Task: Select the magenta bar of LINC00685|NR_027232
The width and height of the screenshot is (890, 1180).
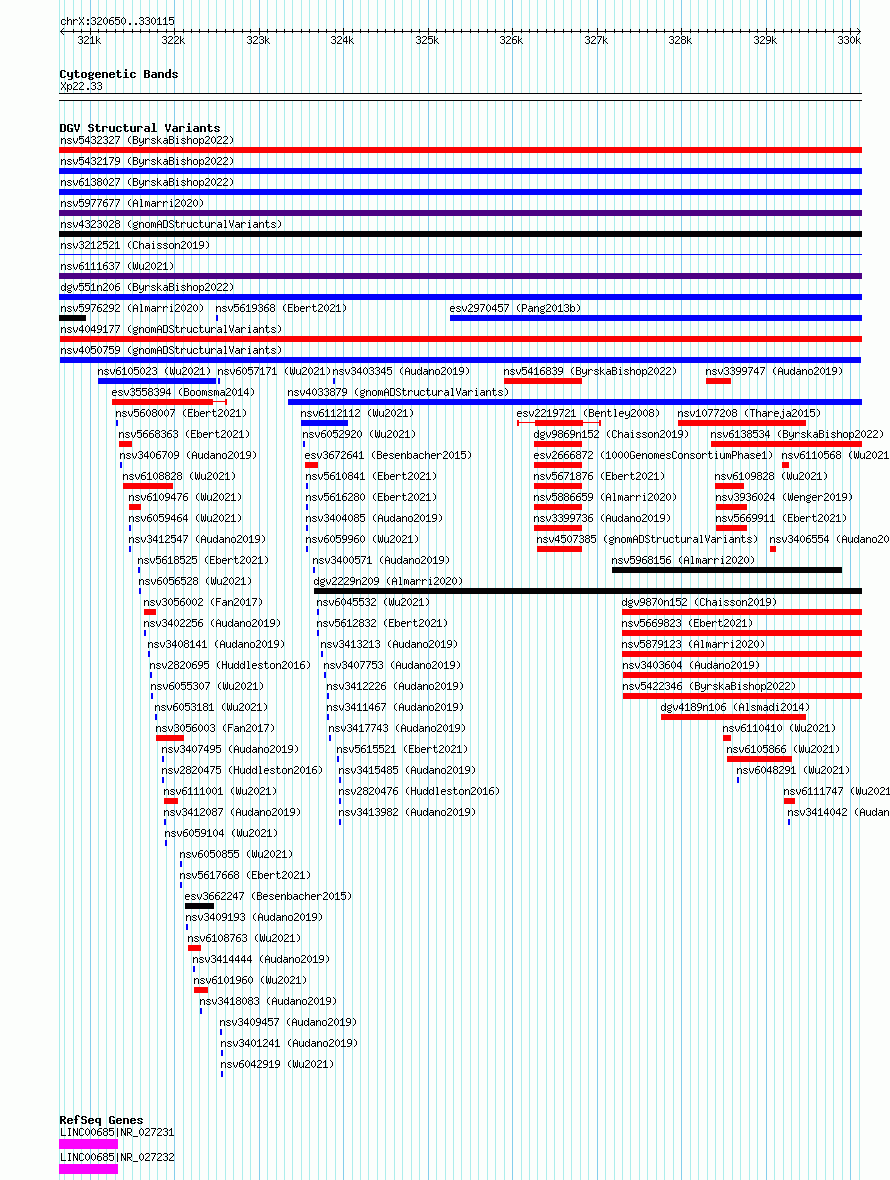Action: click(x=89, y=1169)
